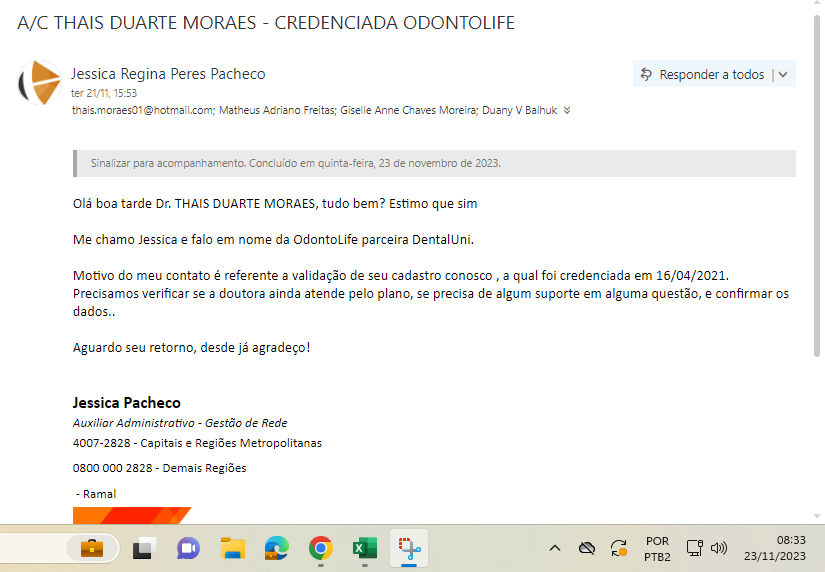825x572 pixels.
Task: Click sender name Jessica Regina Peres Pacheco
Action: [x=168, y=74]
